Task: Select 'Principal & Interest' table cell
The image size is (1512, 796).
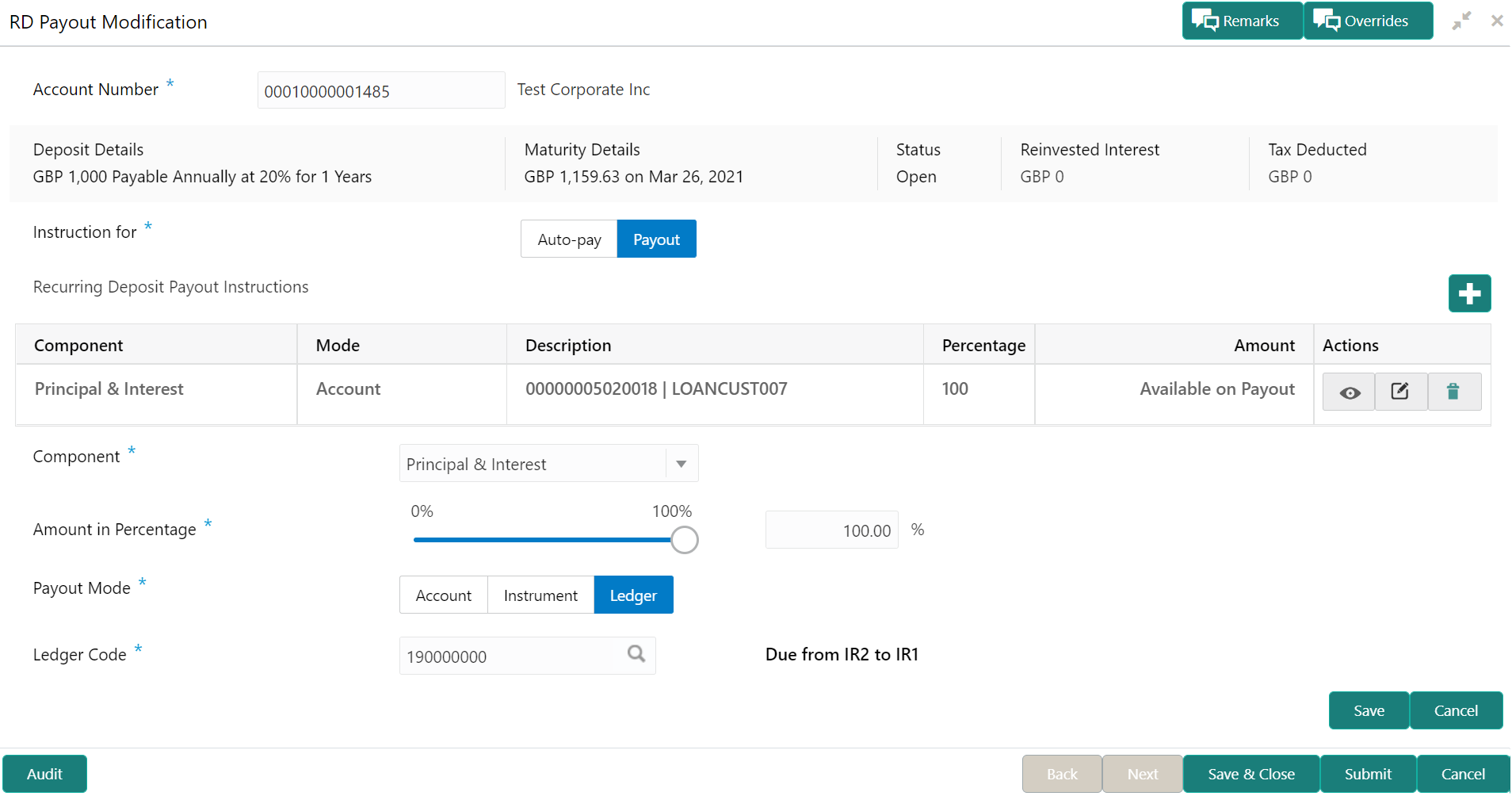Action: [x=156, y=393]
